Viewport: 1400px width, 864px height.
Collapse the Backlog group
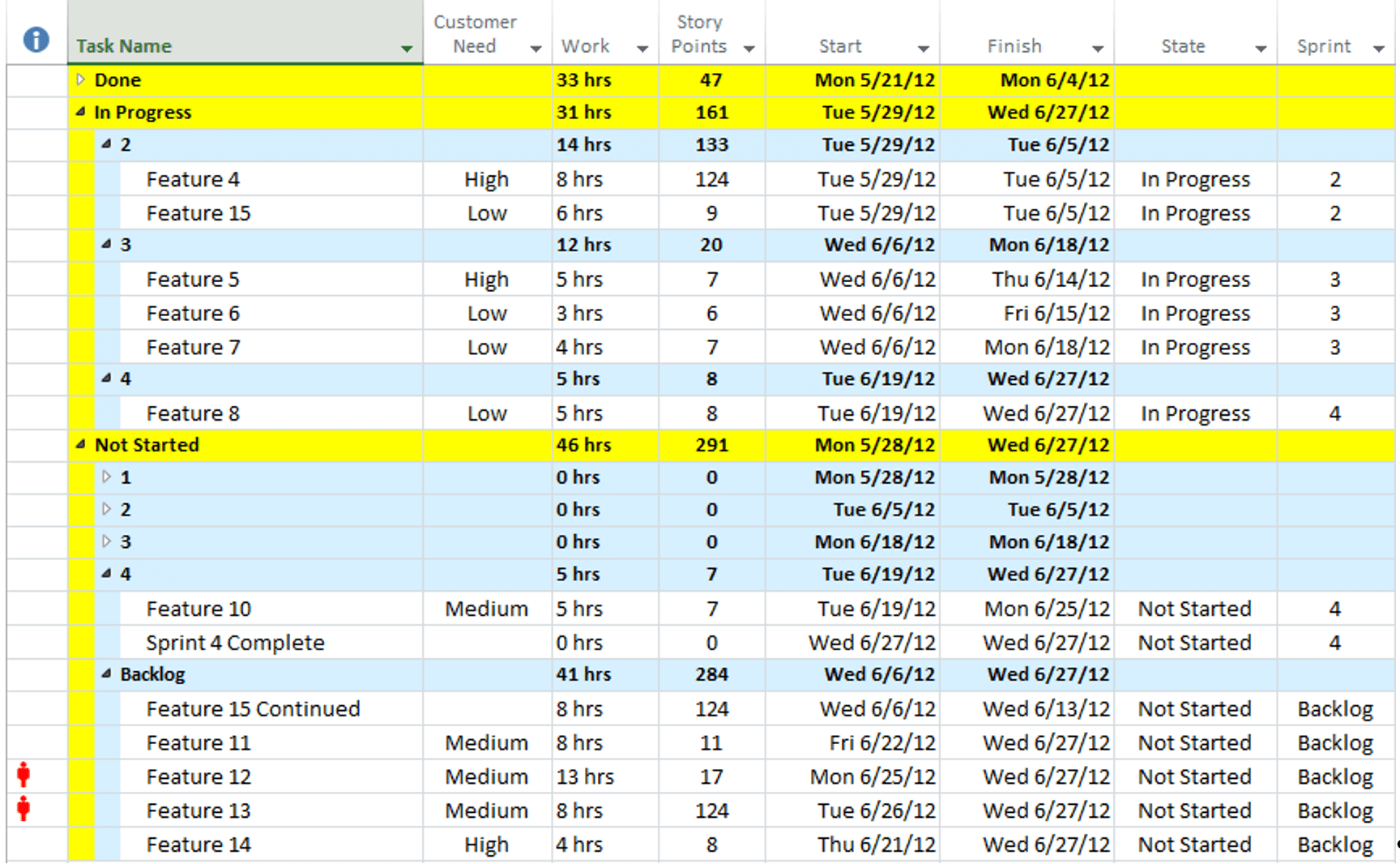(106, 674)
